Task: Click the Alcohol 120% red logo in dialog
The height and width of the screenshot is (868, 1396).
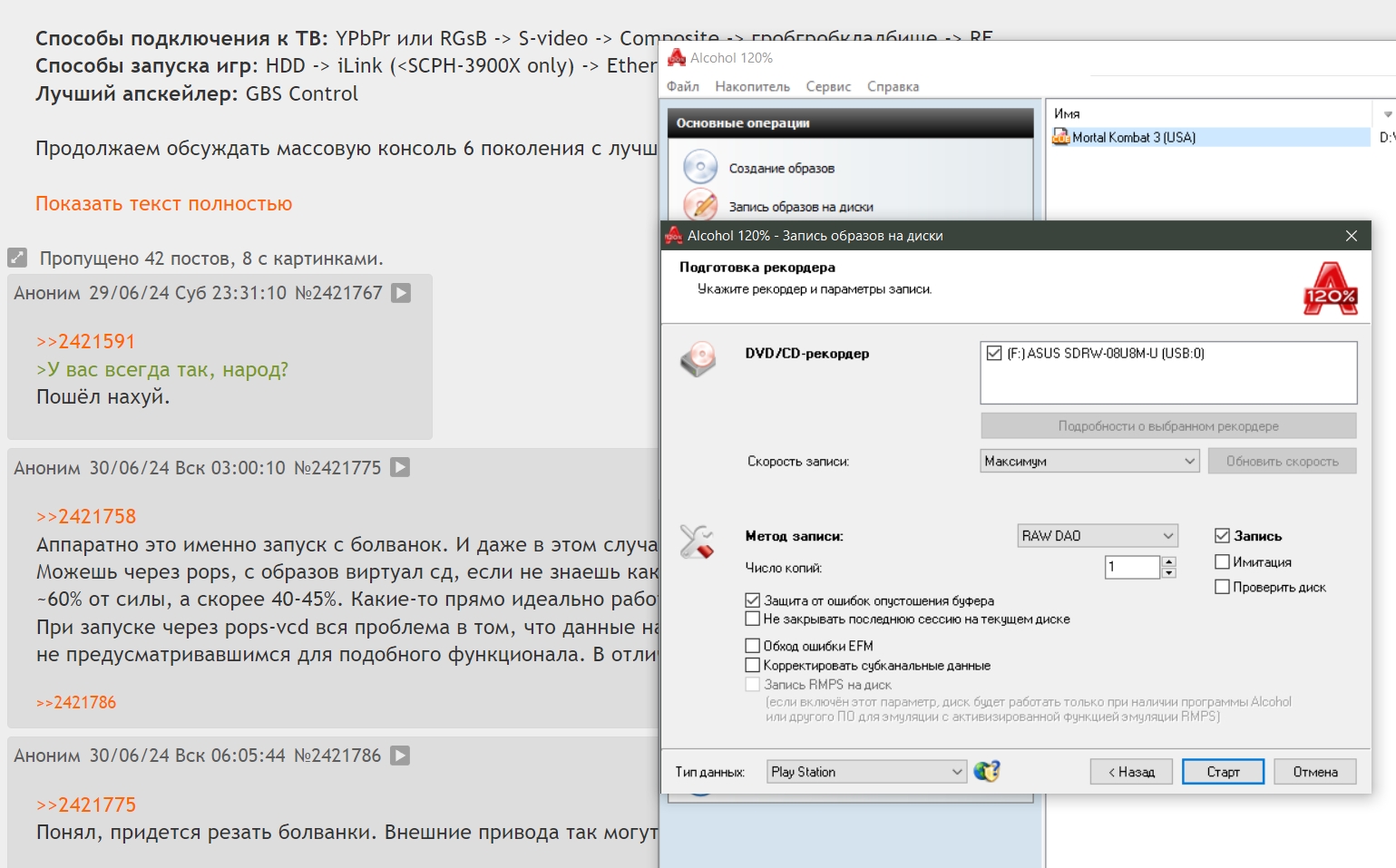Action: click(x=1331, y=288)
